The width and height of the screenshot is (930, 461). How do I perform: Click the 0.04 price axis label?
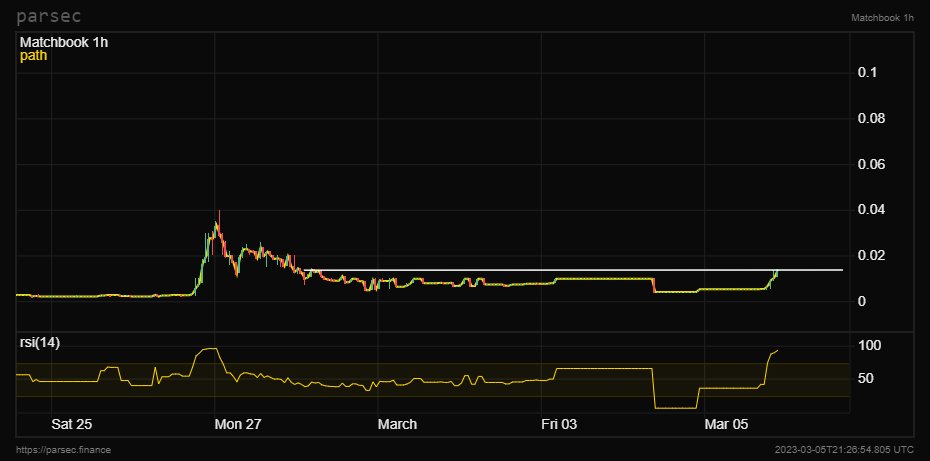pyautogui.click(x=871, y=210)
